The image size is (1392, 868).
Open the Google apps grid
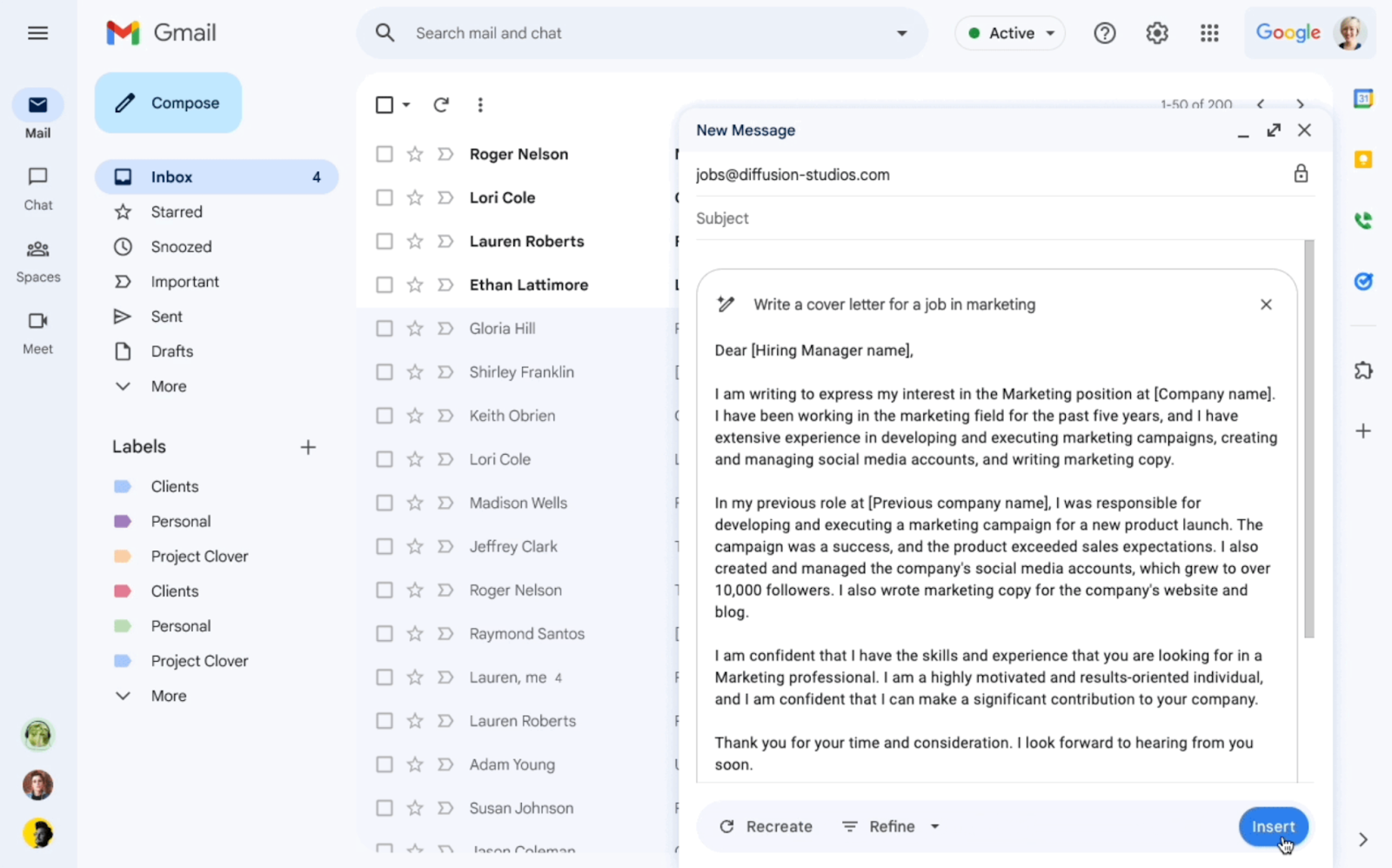1209,33
